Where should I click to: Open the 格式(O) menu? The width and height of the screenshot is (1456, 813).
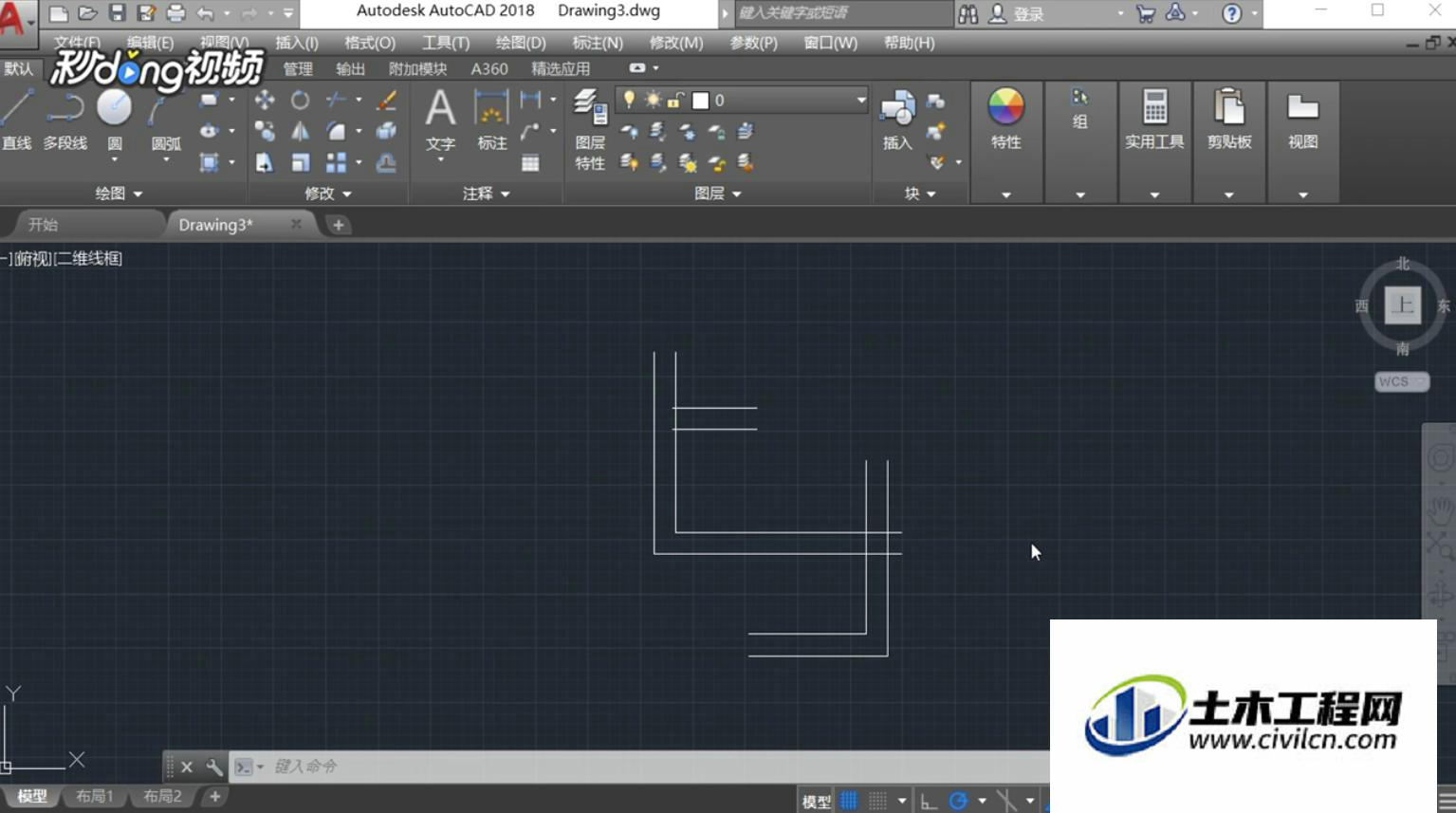[x=369, y=43]
